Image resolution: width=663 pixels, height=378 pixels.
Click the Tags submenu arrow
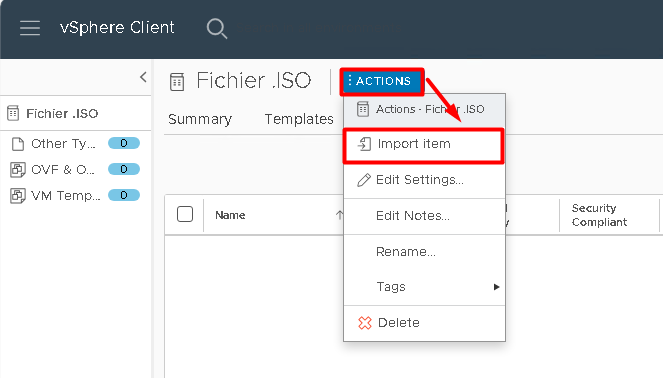[x=496, y=287]
